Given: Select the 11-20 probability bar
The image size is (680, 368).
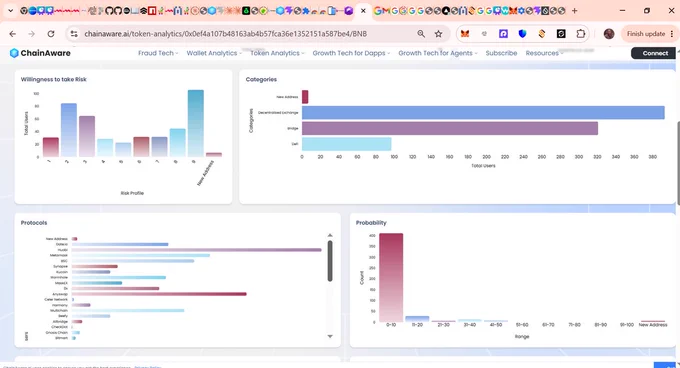Looking at the screenshot, I should 417,319.
